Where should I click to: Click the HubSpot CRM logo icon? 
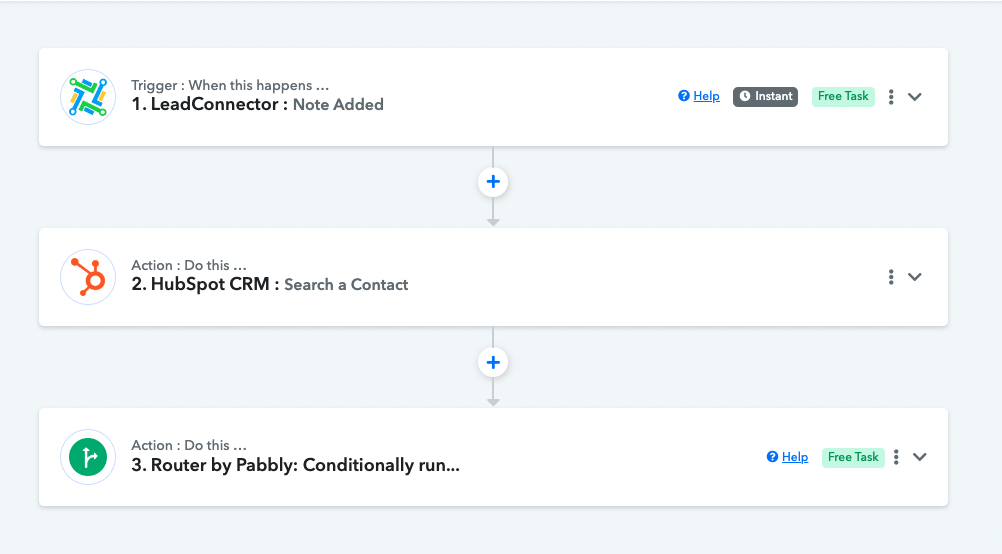[88, 277]
